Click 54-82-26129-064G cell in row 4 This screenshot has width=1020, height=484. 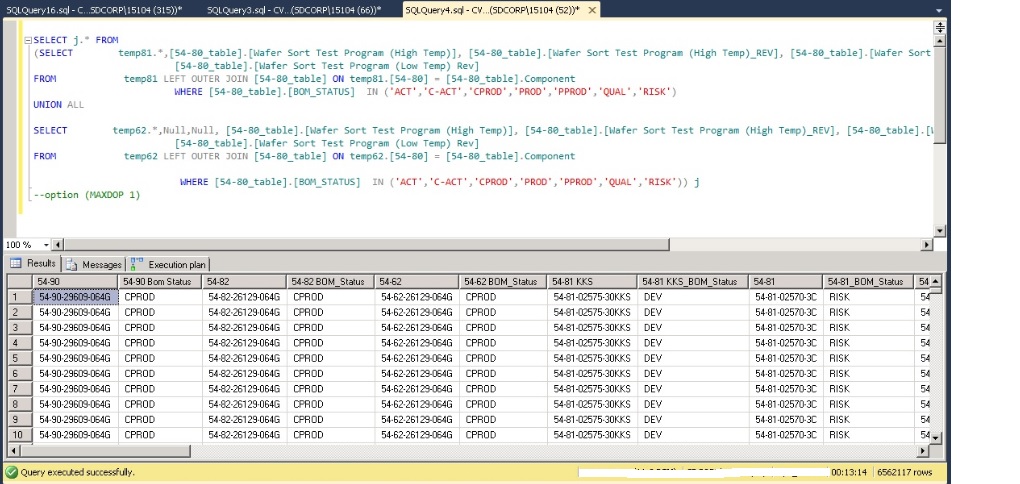pos(245,343)
